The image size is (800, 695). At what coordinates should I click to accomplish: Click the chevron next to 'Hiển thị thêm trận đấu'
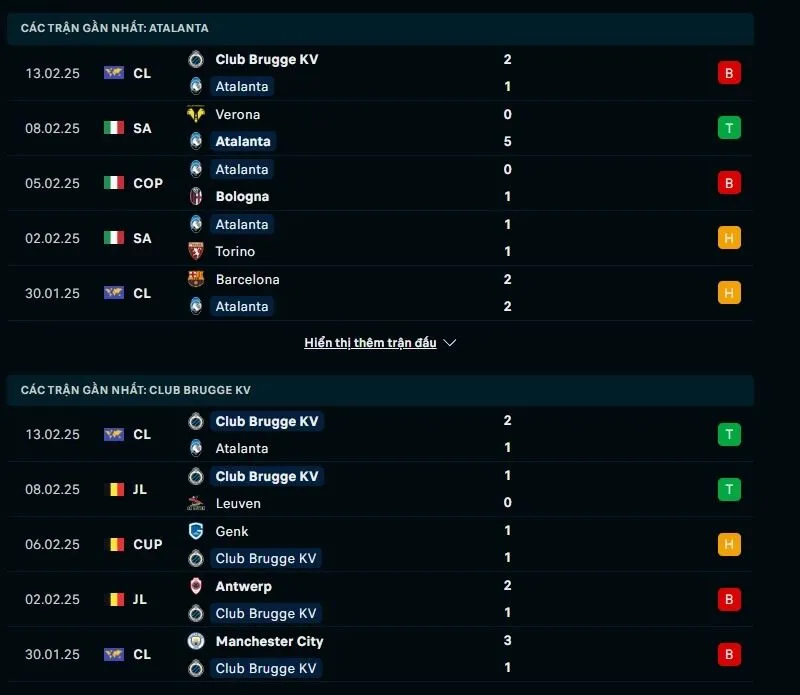click(x=450, y=343)
